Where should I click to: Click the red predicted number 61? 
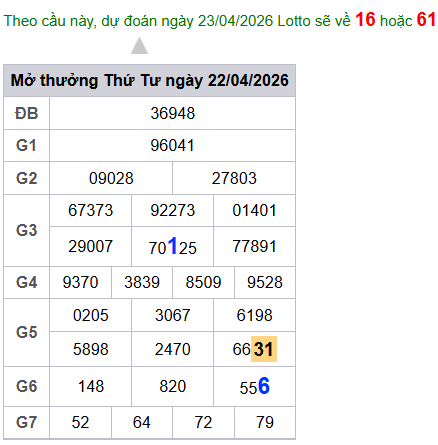point(426,20)
